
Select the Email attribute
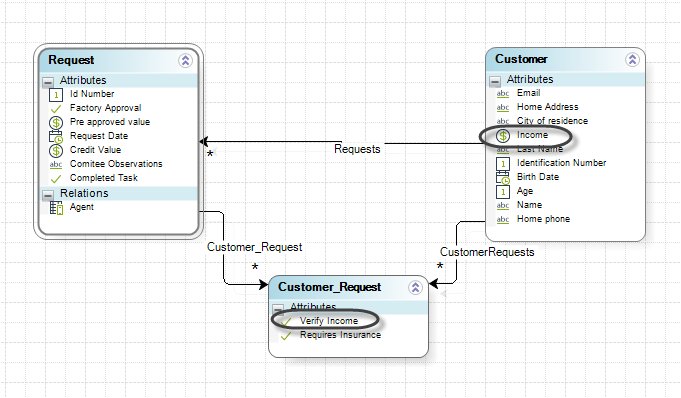coord(529,93)
